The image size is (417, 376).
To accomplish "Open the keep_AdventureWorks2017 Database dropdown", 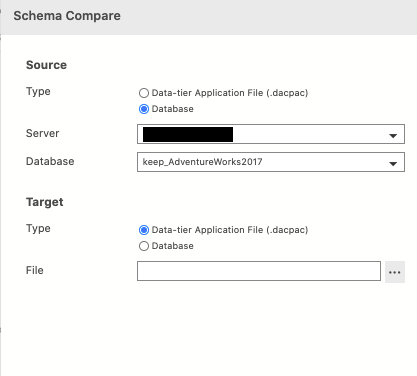I will (x=271, y=162).
